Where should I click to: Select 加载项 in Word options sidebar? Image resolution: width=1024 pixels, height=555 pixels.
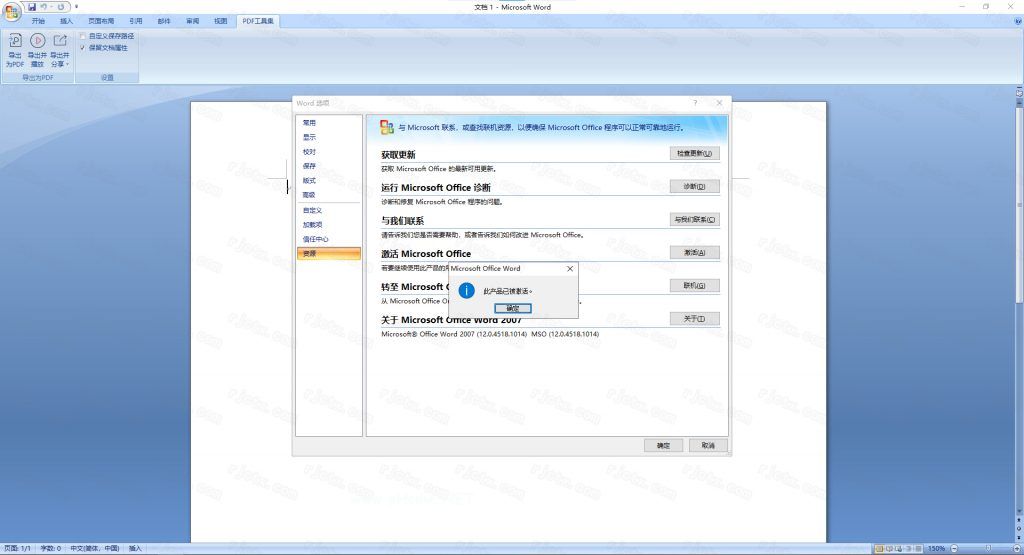point(328,225)
